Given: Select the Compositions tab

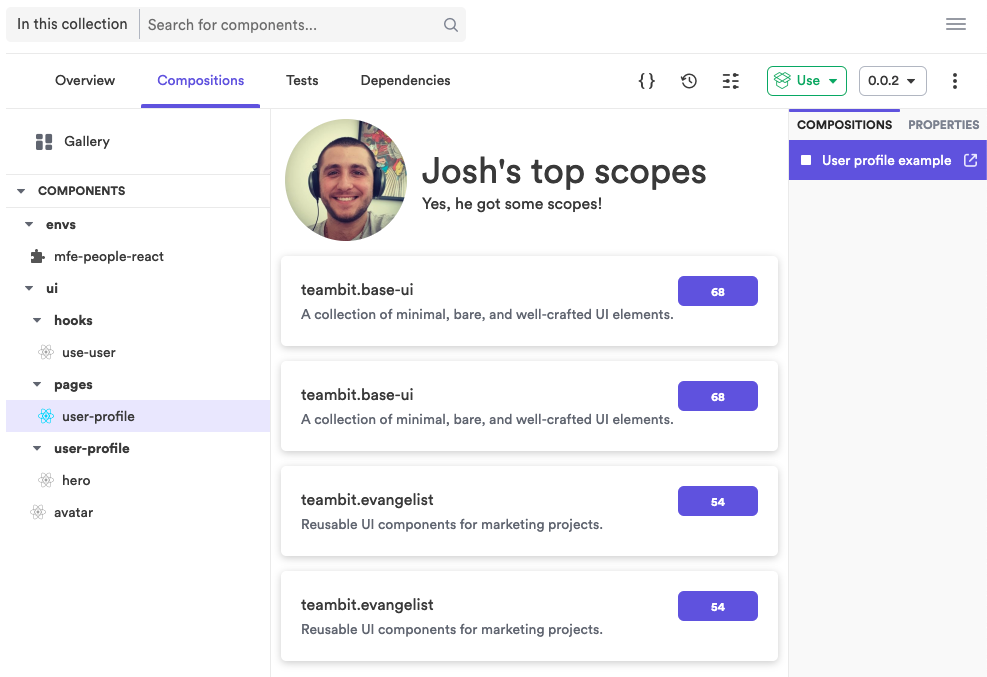Looking at the screenshot, I should 200,81.
